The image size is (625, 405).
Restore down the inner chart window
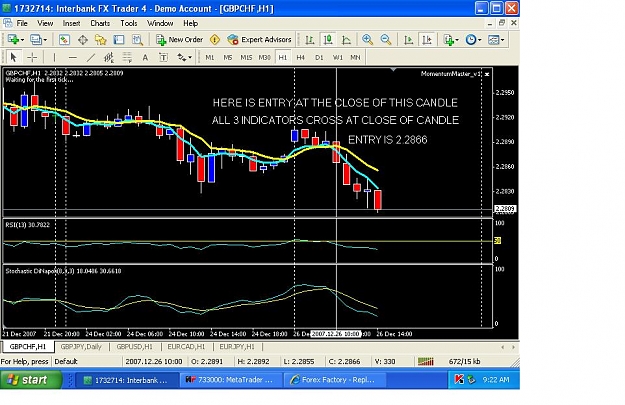click(x=501, y=23)
